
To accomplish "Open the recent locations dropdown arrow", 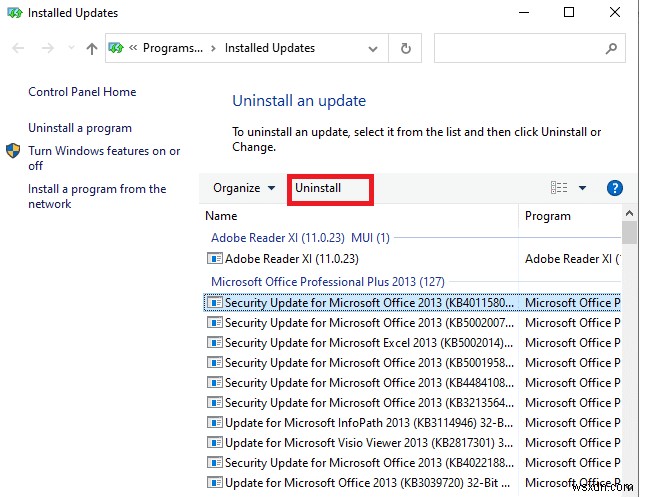I will click(x=71, y=48).
